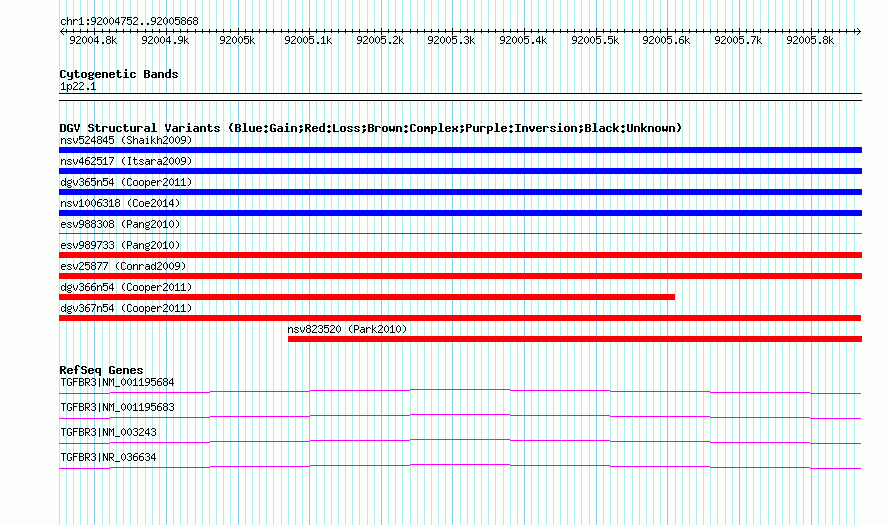Screen dimensions: 890x525
Task: Click the blue gain bar for nsv1006318
Action: pos(460,213)
